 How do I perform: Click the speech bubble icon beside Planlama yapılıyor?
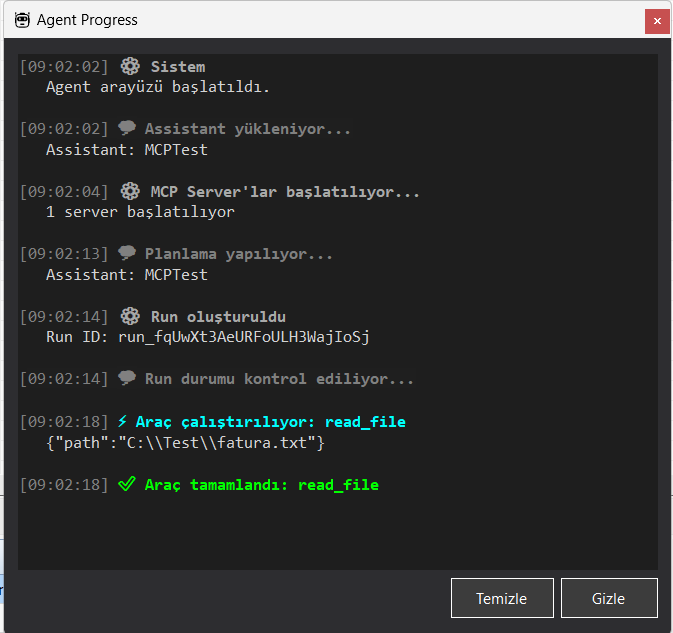127,254
